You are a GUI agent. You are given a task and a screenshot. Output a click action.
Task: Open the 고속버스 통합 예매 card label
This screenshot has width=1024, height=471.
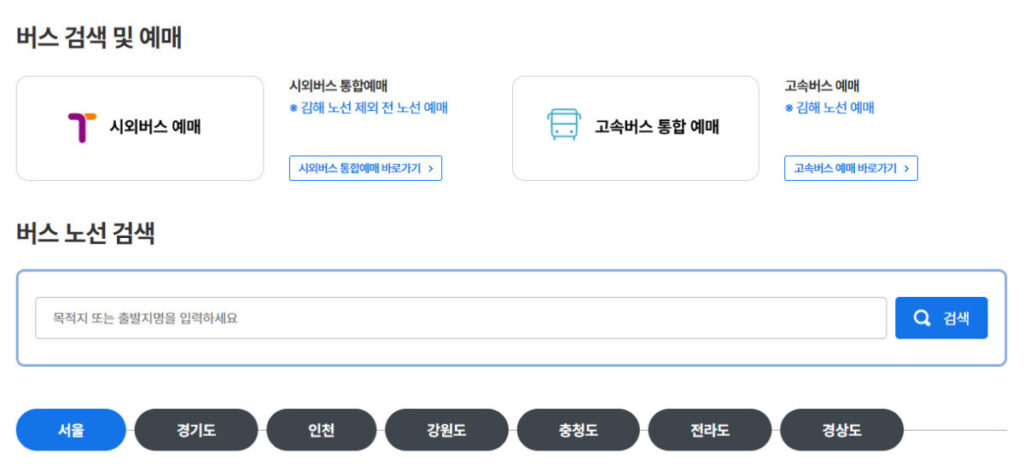[x=657, y=127]
